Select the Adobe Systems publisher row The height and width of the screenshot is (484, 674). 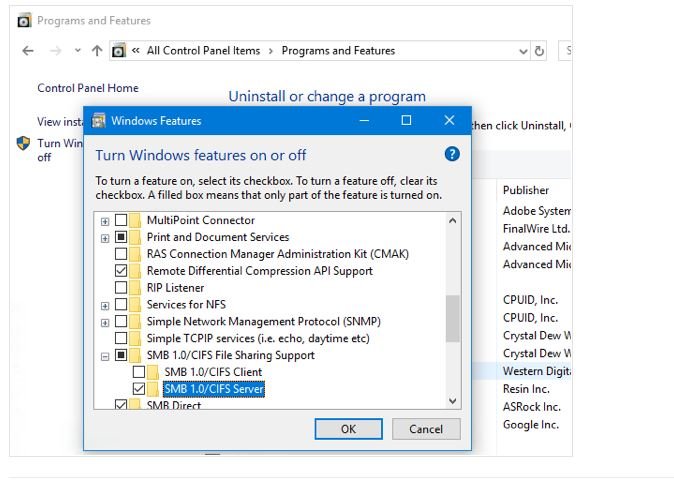click(x=536, y=211)
